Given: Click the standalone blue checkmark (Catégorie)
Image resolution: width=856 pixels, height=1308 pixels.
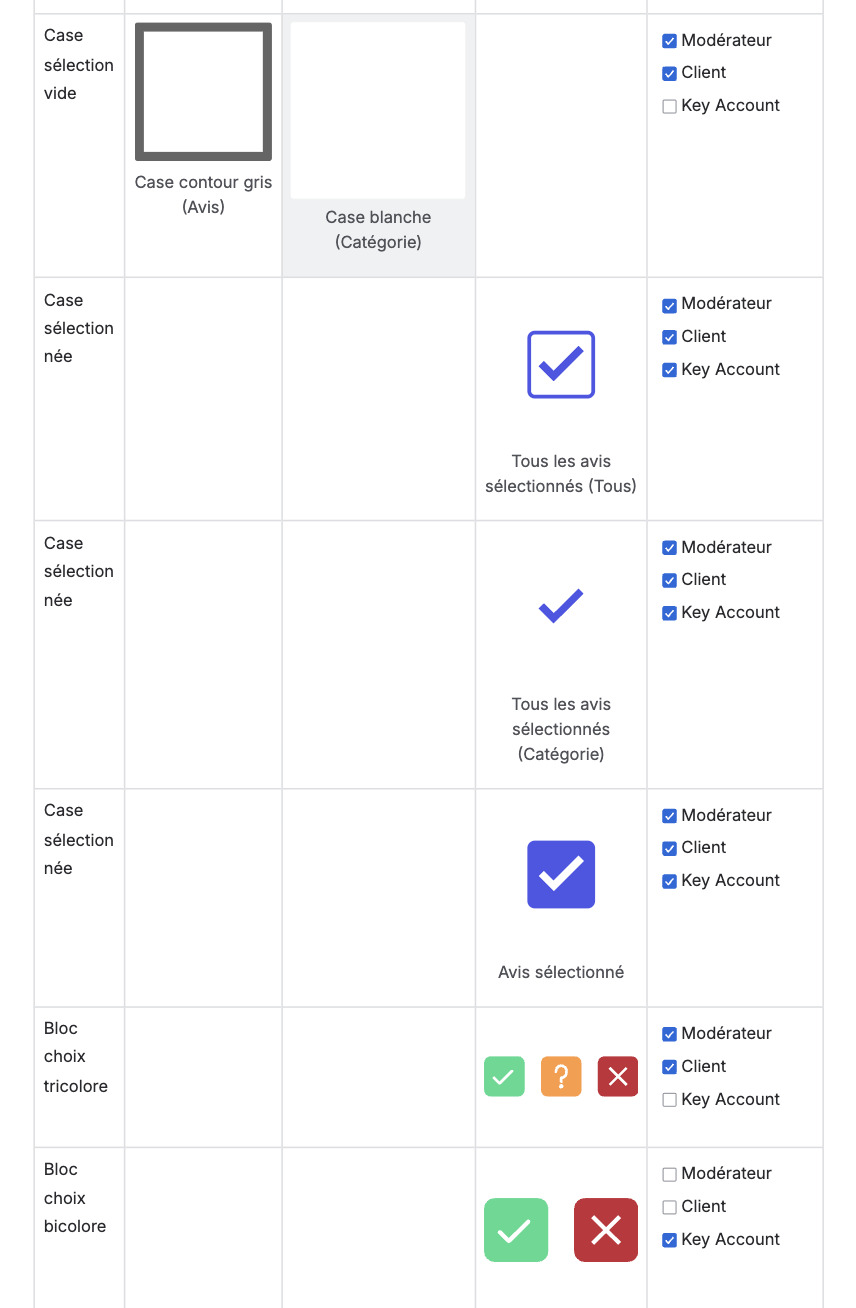Looking at the screenshot, I should click(560, 605).
